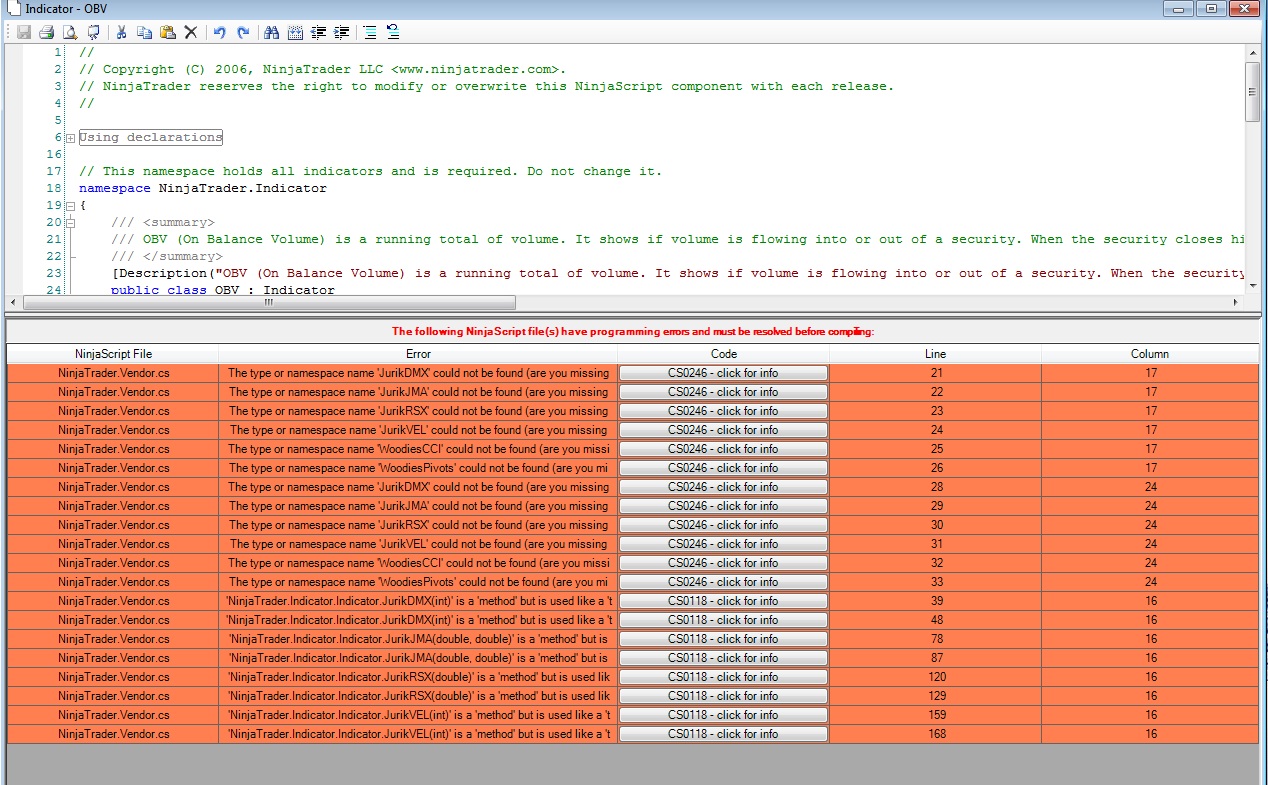Click the Copy icon
This screenshot has height=785, width=1268.
point(144,32)
